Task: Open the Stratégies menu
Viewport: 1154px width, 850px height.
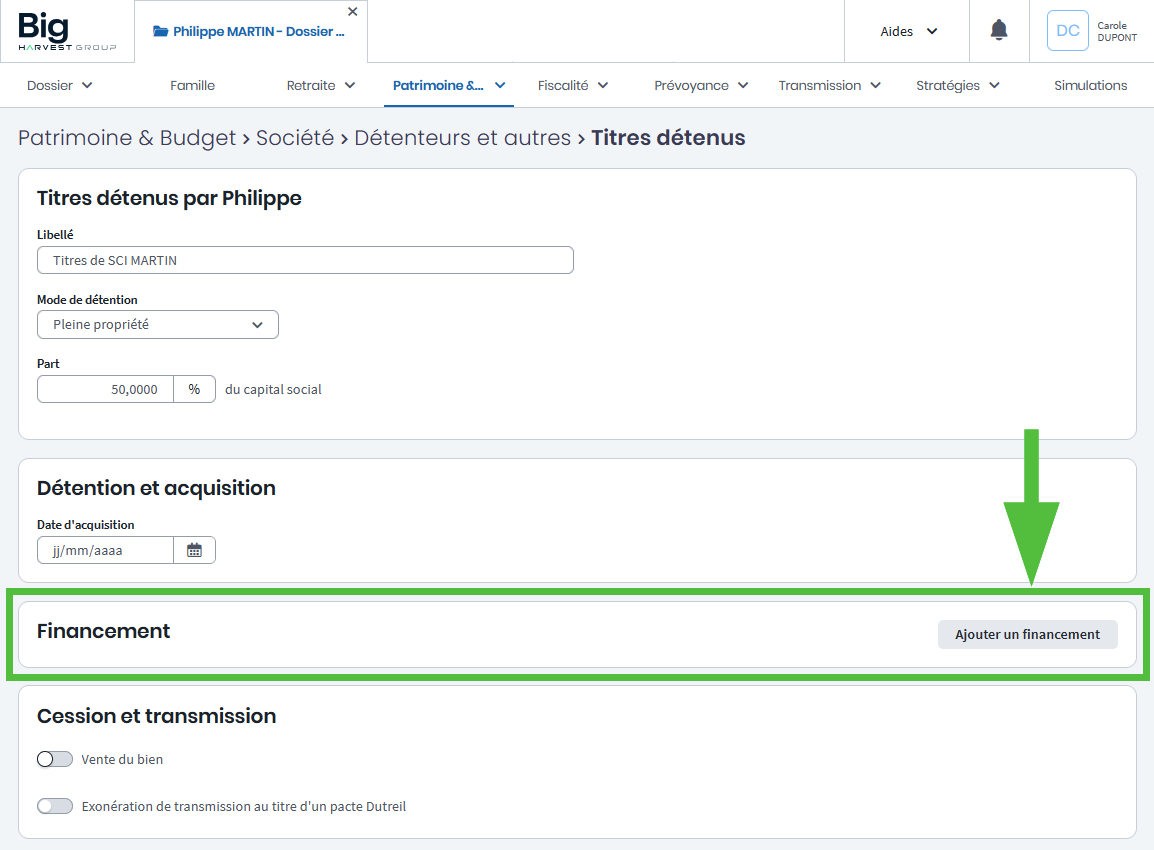Action: [957, 85]
